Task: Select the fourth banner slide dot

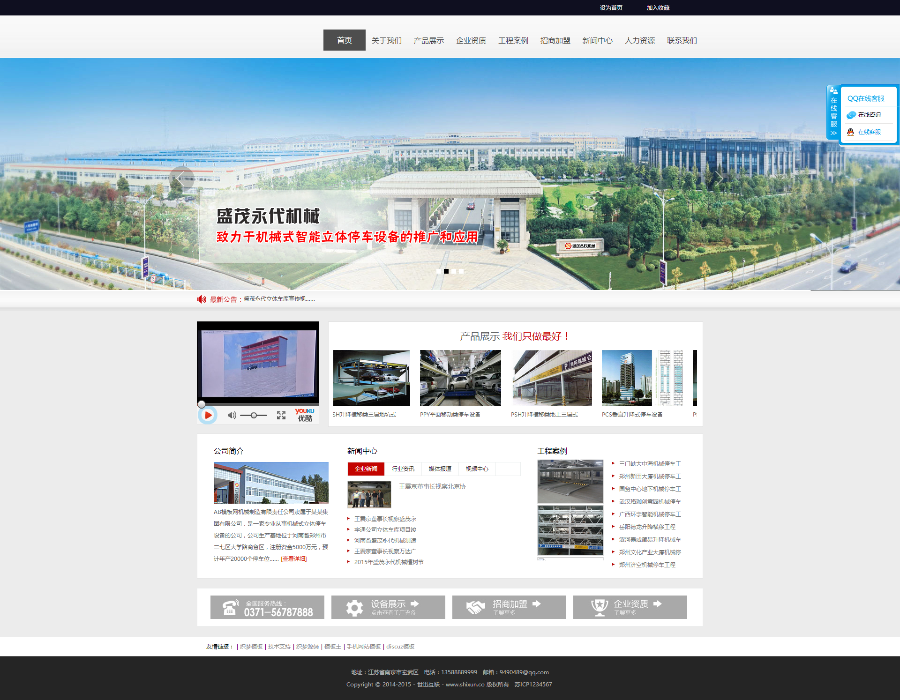Action: (461, 271)
